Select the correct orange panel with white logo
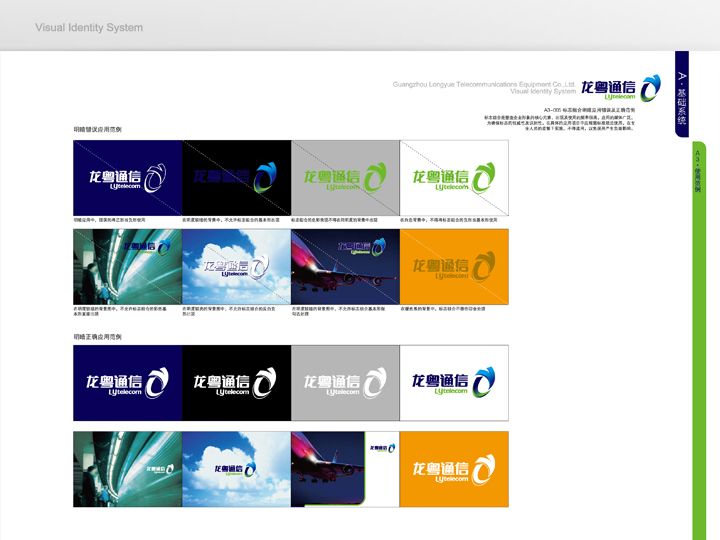This screenshot has height=540, width=720. [454, 469]
